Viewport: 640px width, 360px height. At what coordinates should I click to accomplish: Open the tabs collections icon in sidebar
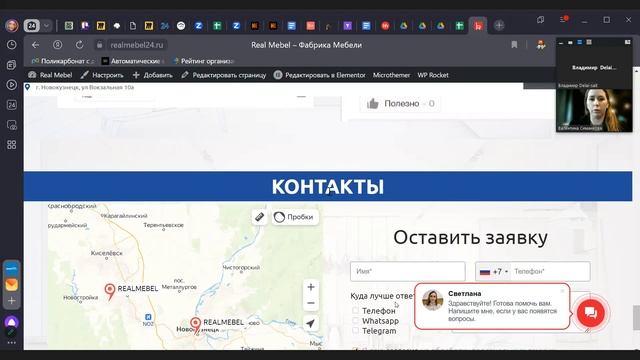tap(11, 64)
